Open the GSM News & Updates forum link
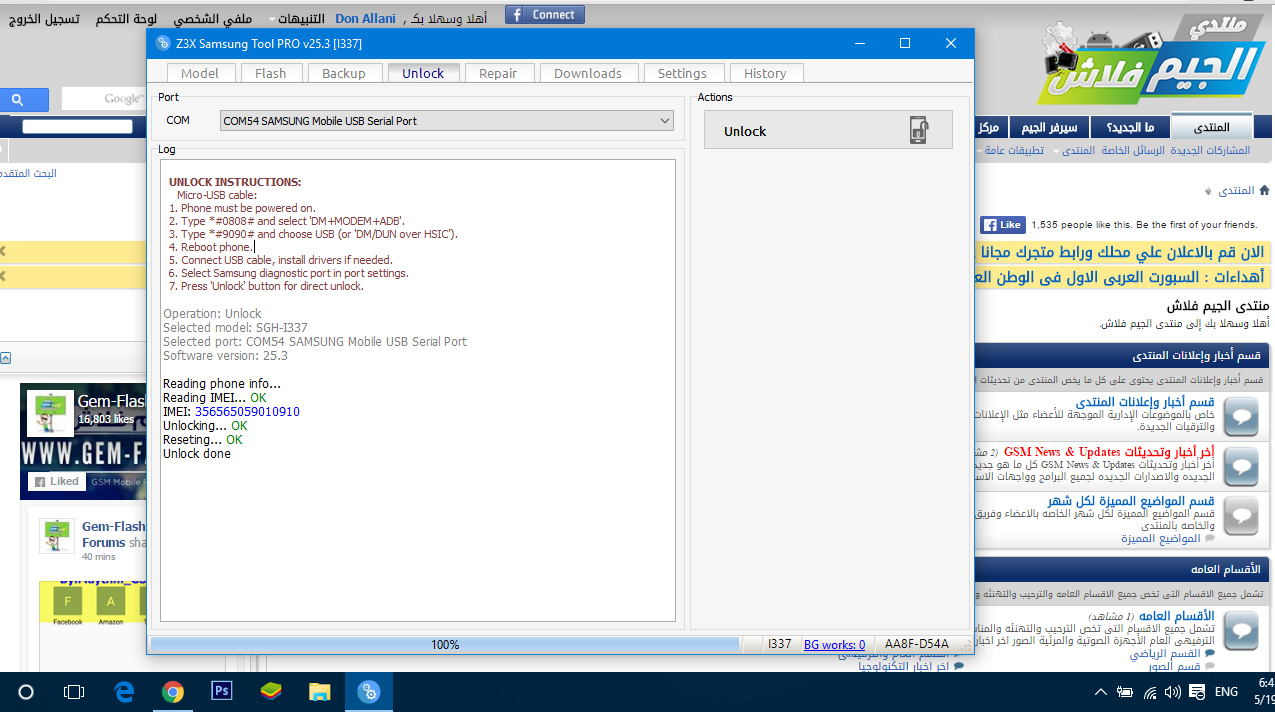The width and height of the screenshot is (1275, 712). 1110,452
